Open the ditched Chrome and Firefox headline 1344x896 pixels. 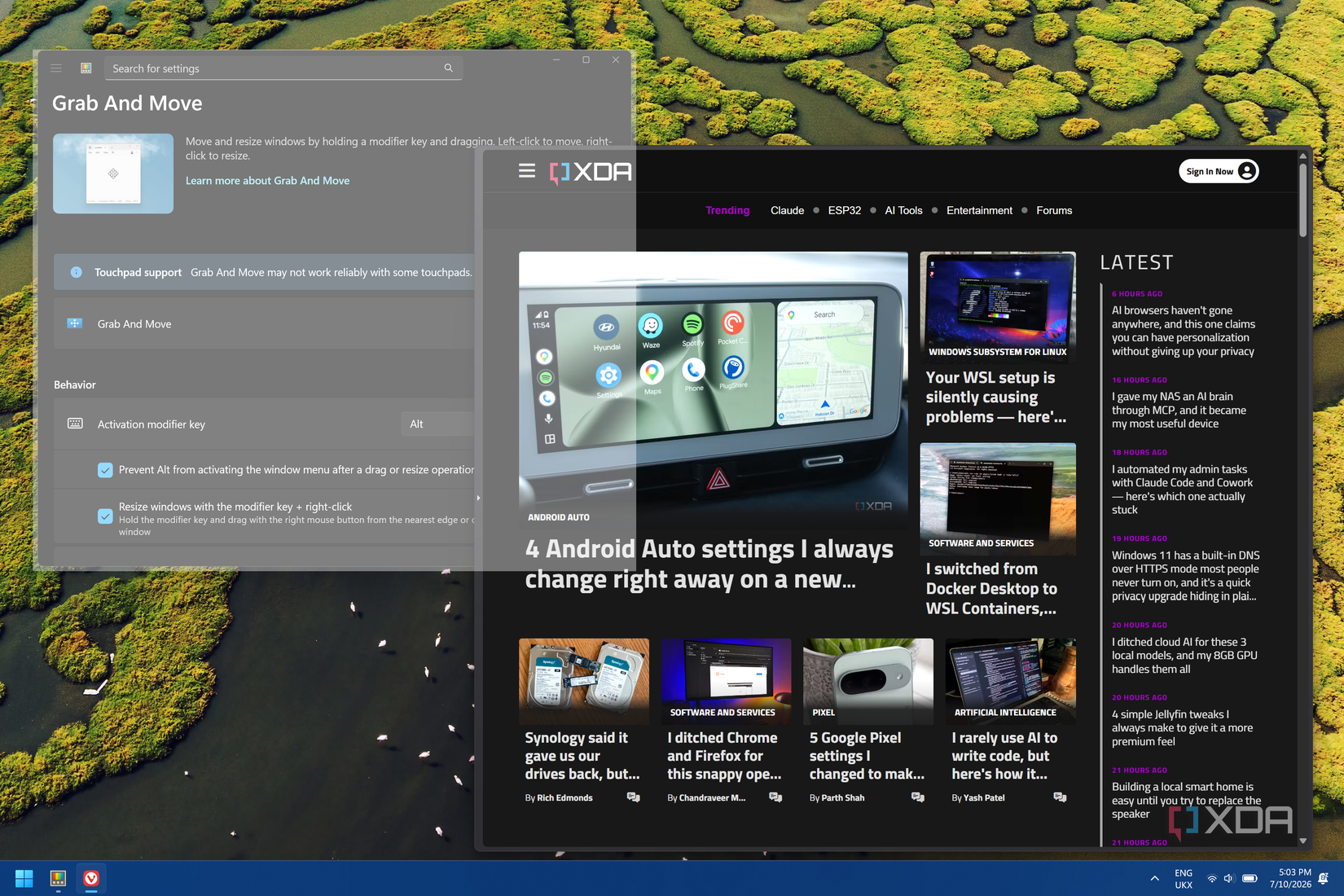tap(724, 756)
